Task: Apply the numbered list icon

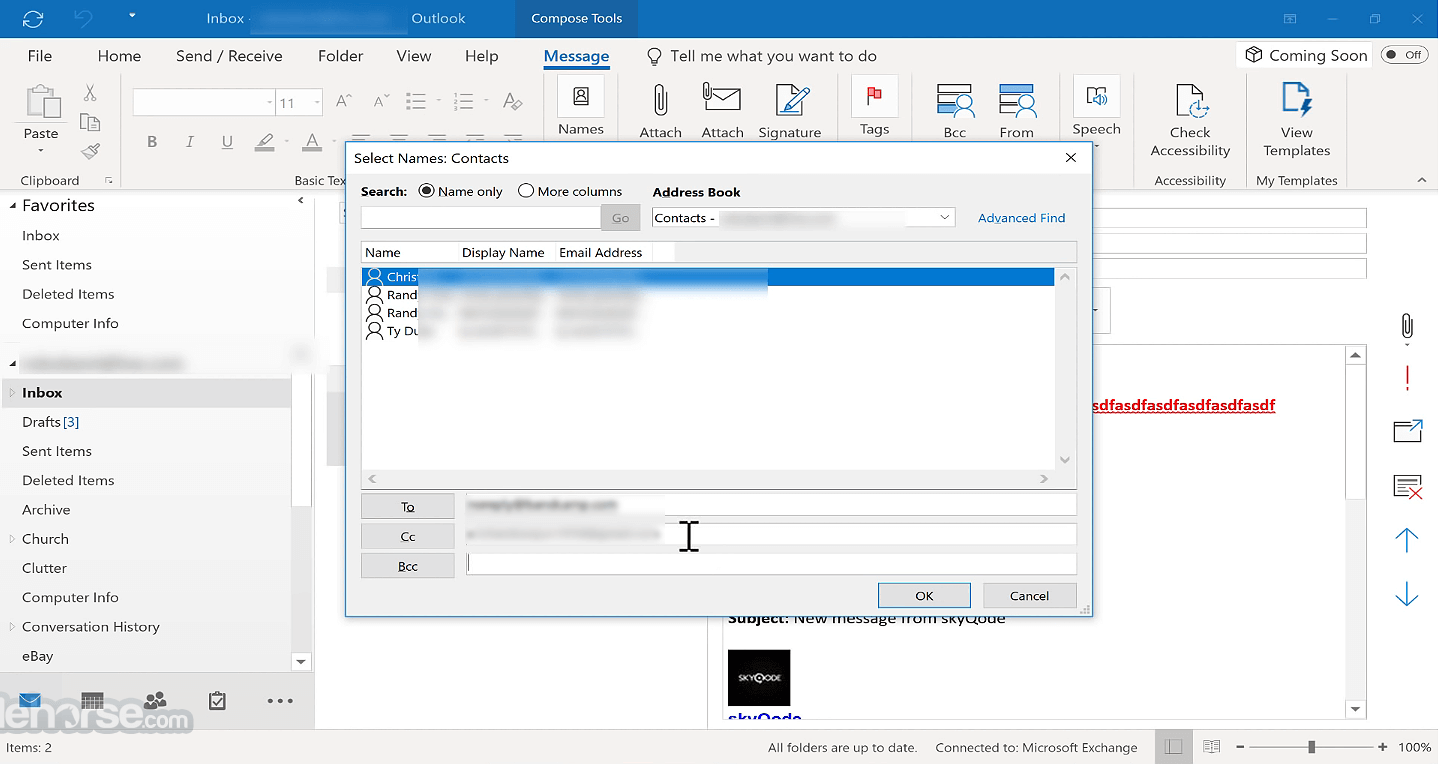Action: (463, 101)
